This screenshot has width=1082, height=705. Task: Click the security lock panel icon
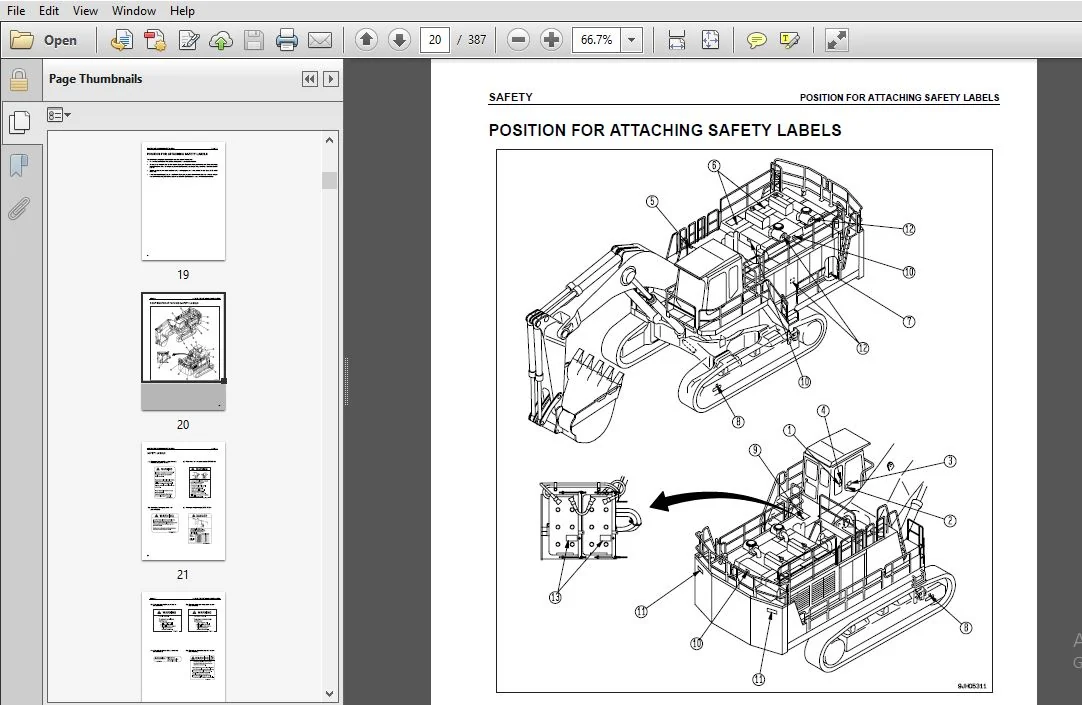coord(19,80)
